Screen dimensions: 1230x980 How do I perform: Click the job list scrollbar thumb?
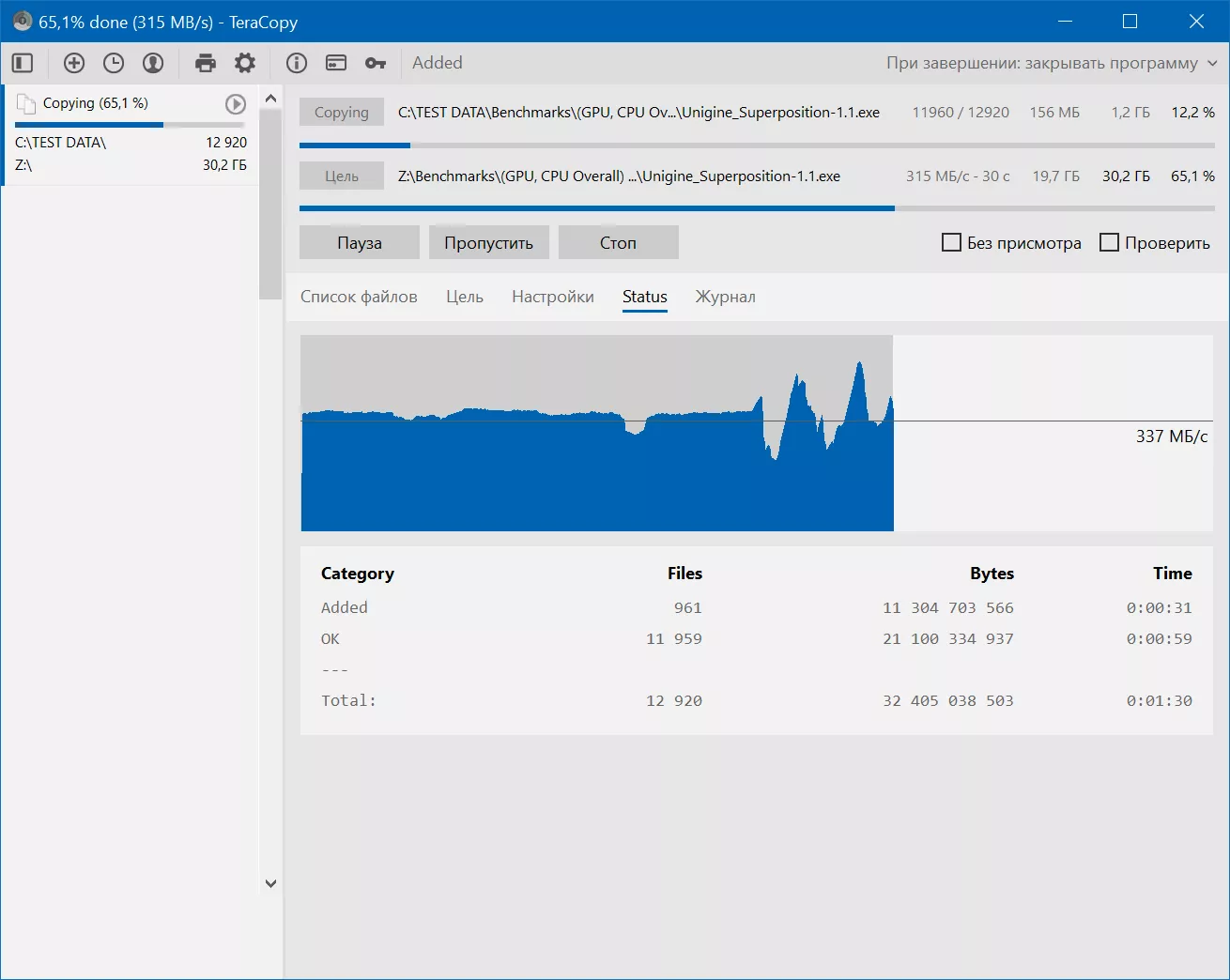(x=270, y=205)
